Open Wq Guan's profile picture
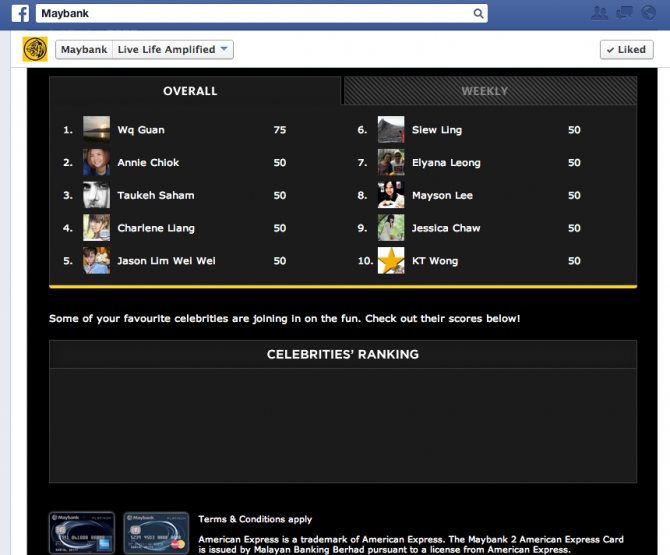 point(96,129)
